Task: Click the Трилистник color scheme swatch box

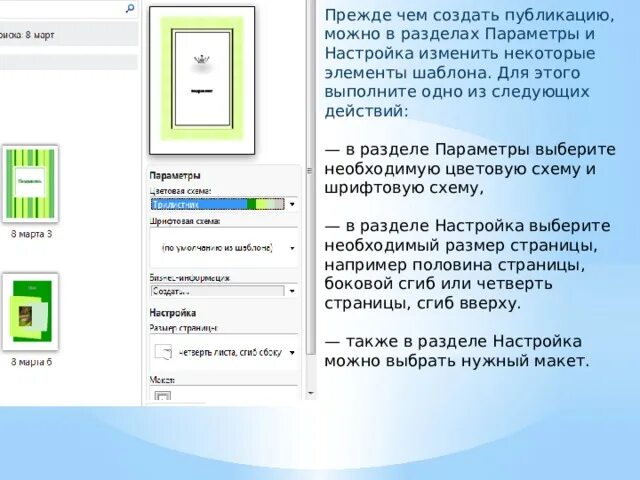Action: [218, 204]
